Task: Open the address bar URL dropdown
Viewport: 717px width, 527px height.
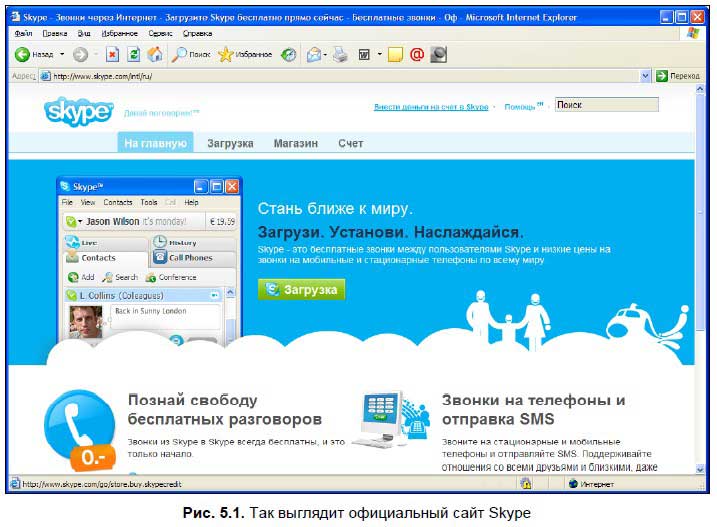Action: pos(645,76)
